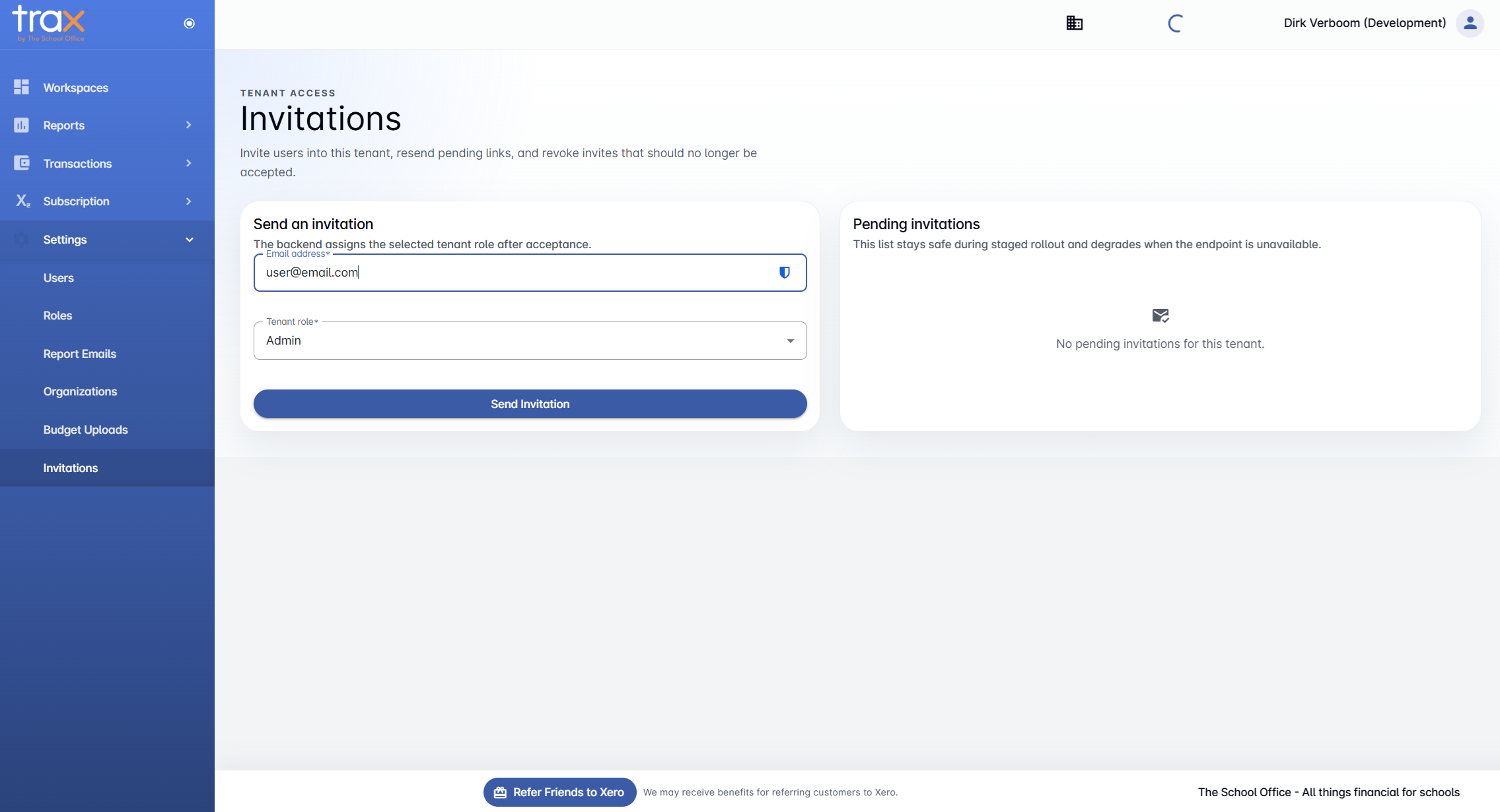Click the Invitations page title

click(320, 119)
